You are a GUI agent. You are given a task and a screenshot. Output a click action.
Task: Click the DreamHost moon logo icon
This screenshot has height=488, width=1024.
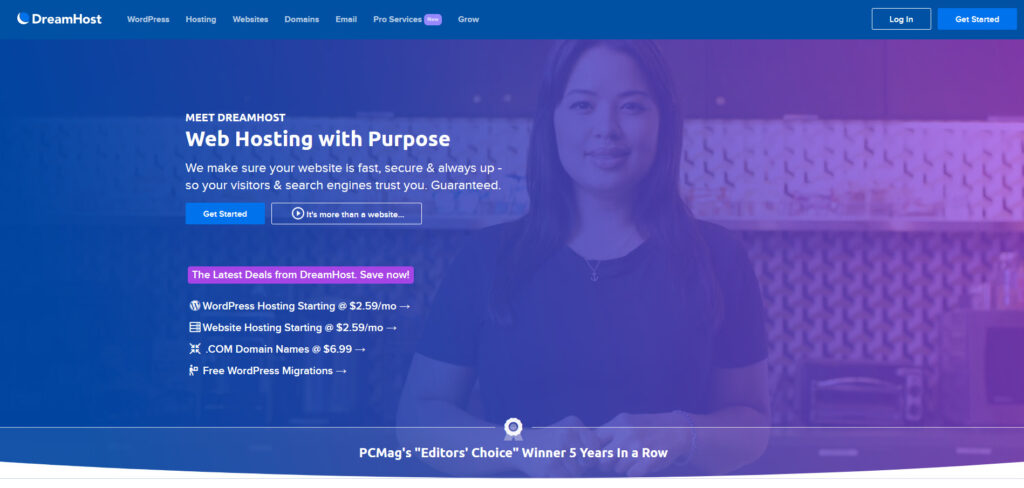click(x=24, y=19)
